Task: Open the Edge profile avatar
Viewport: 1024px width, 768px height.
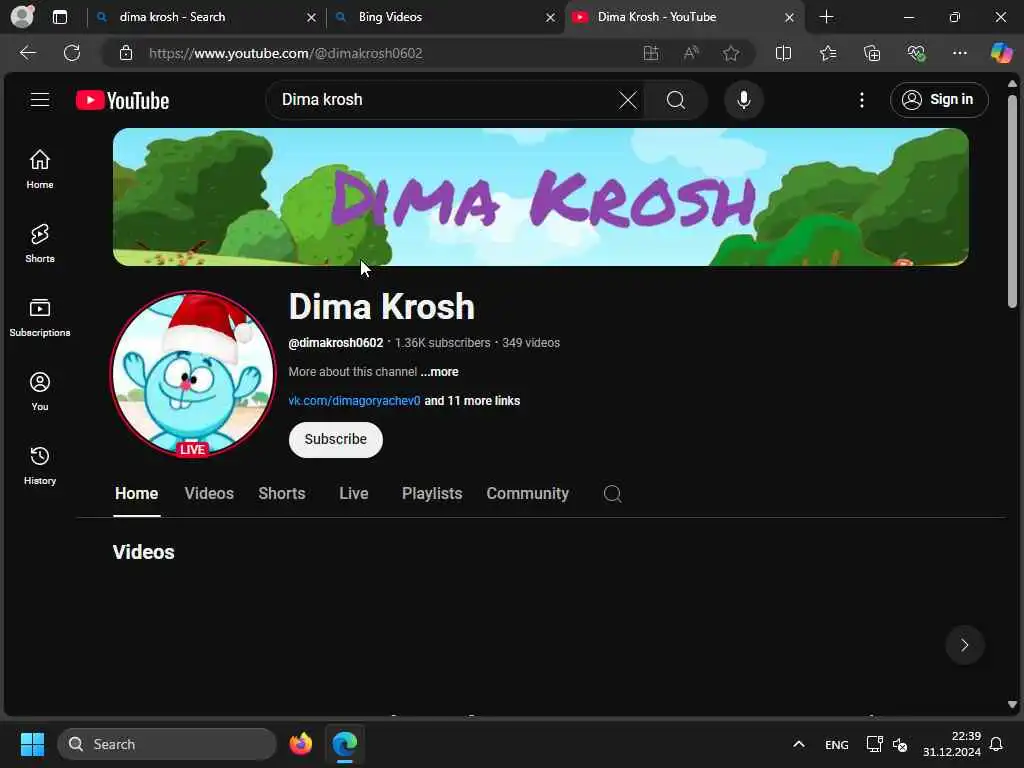Action: [22, 16]
